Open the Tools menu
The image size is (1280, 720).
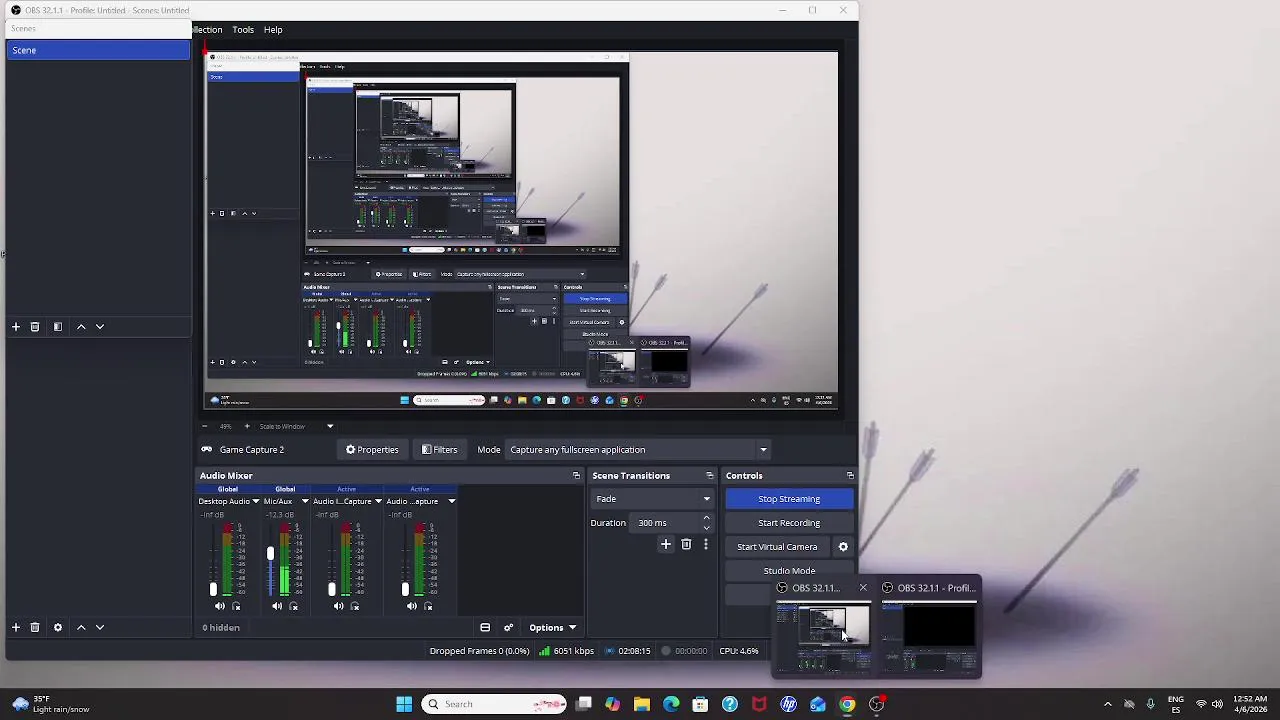(x=243, y=30)
